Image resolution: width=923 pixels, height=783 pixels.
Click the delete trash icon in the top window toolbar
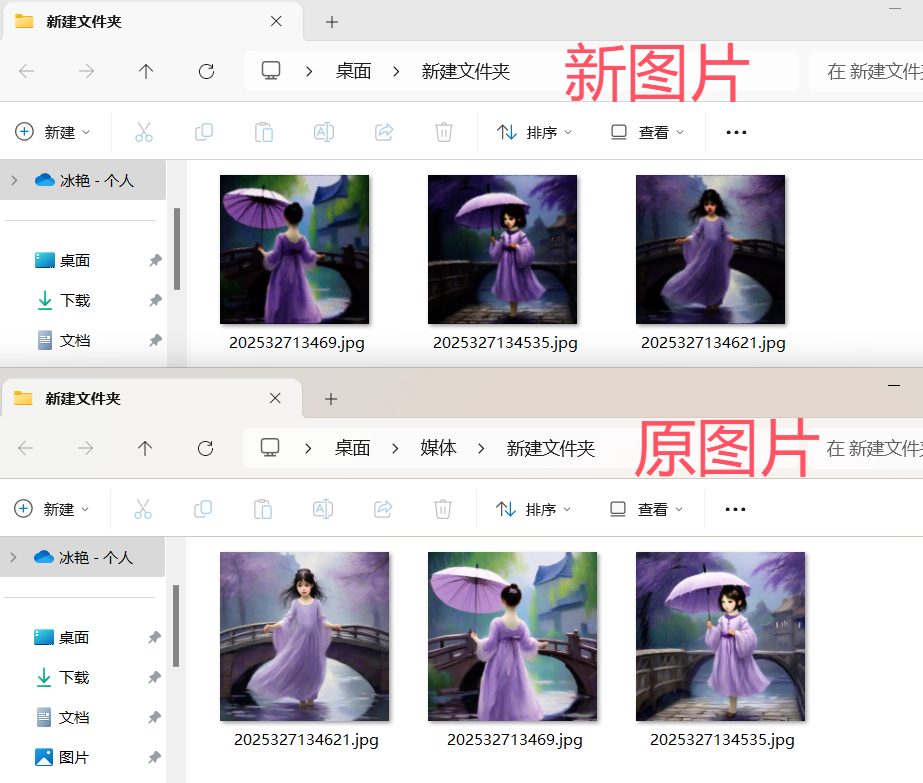point(444,132)
